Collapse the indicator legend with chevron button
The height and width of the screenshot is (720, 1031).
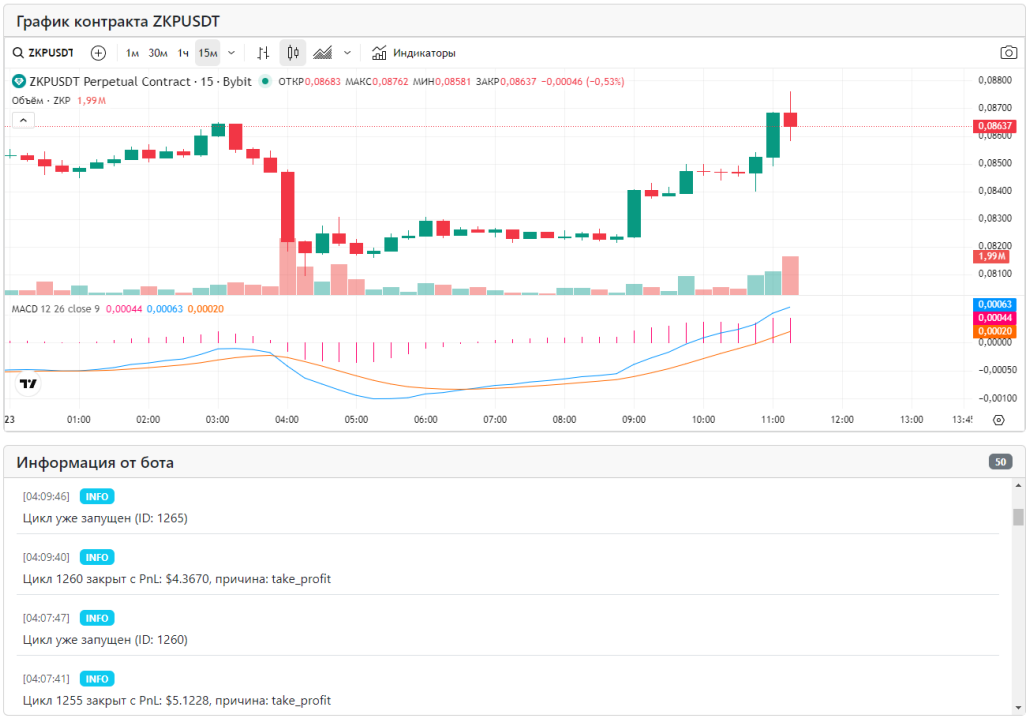tap(24, 120)
